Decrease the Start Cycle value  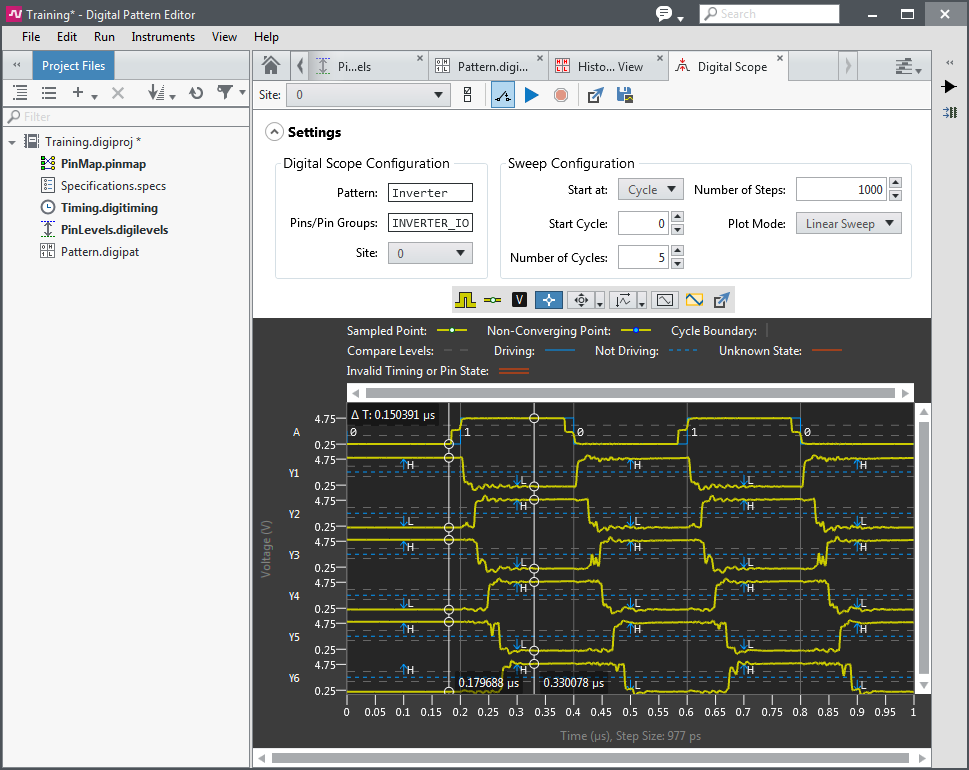pos(677,230)
